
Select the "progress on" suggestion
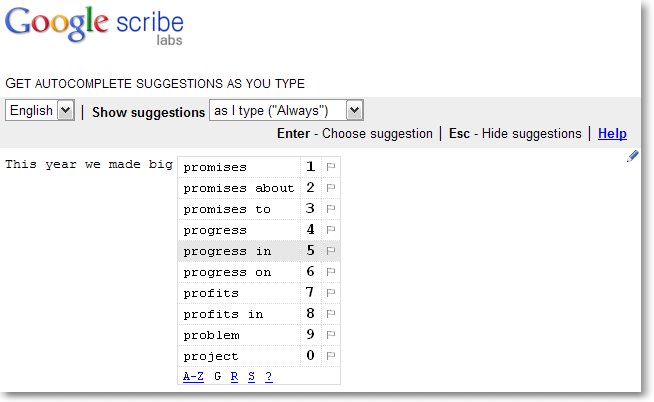pyautogui.click(x=228, y=272)
